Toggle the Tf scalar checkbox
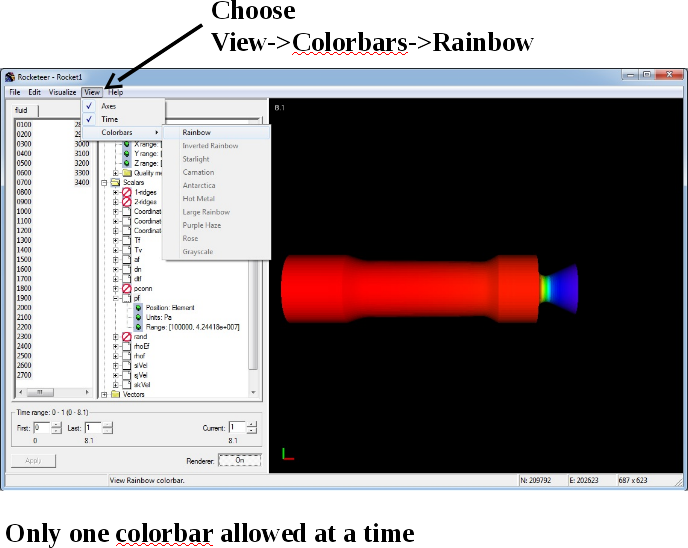The width and height of the screenshot is (688, 548). (127, 240)
